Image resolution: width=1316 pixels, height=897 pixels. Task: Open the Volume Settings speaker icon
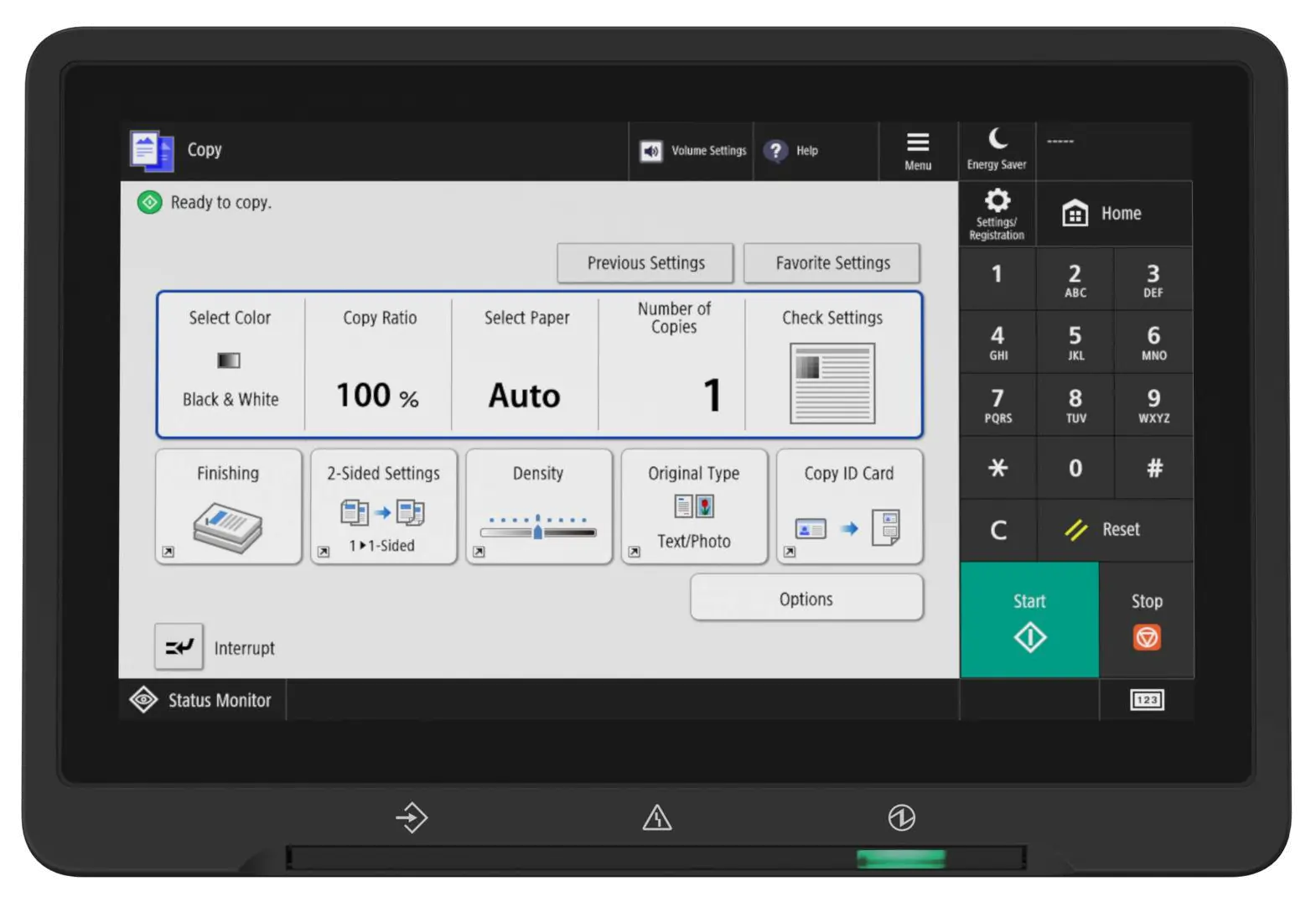pyautogui.click(x=650, y=151)
